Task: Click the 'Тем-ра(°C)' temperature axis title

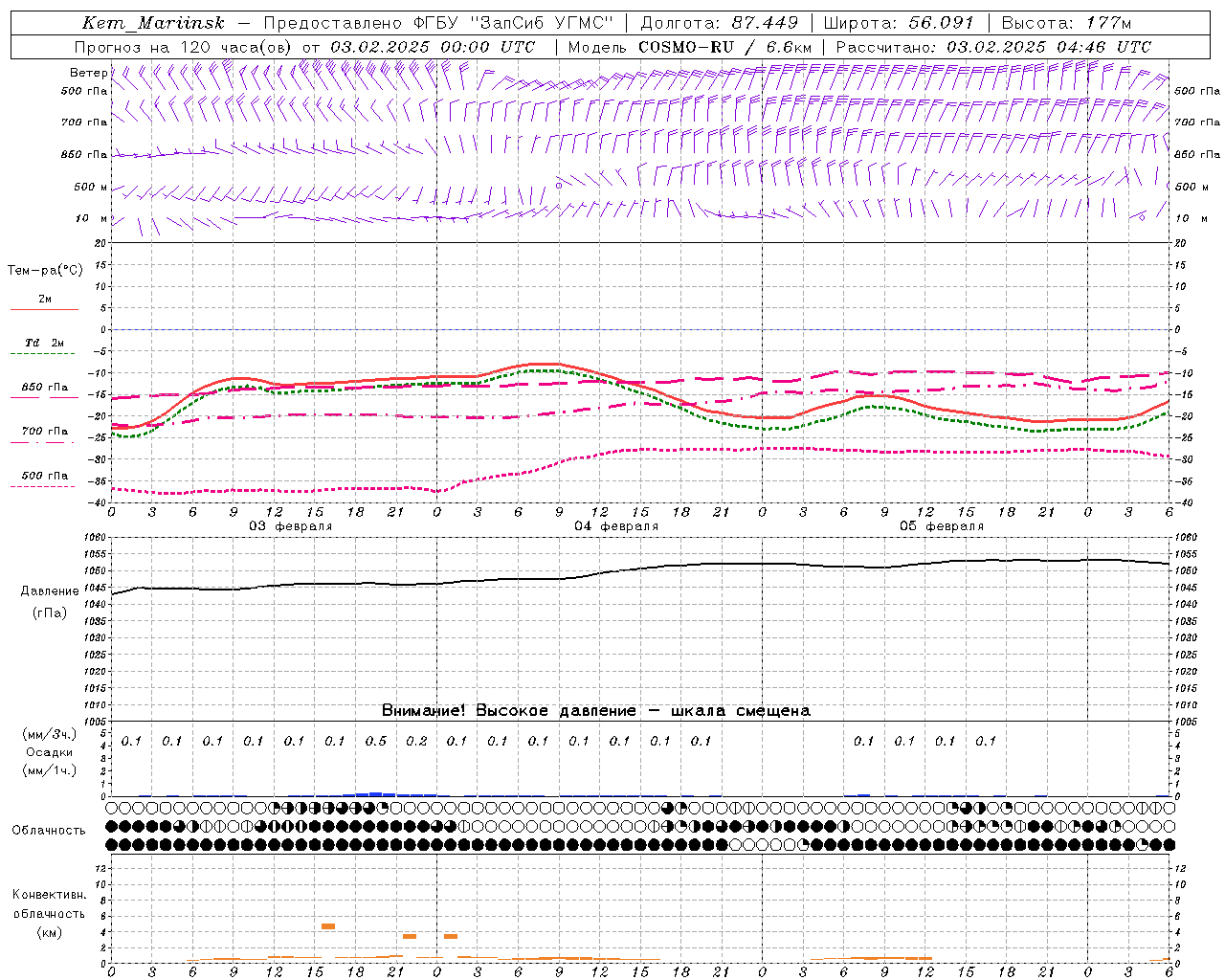Action: pos(45,271)
